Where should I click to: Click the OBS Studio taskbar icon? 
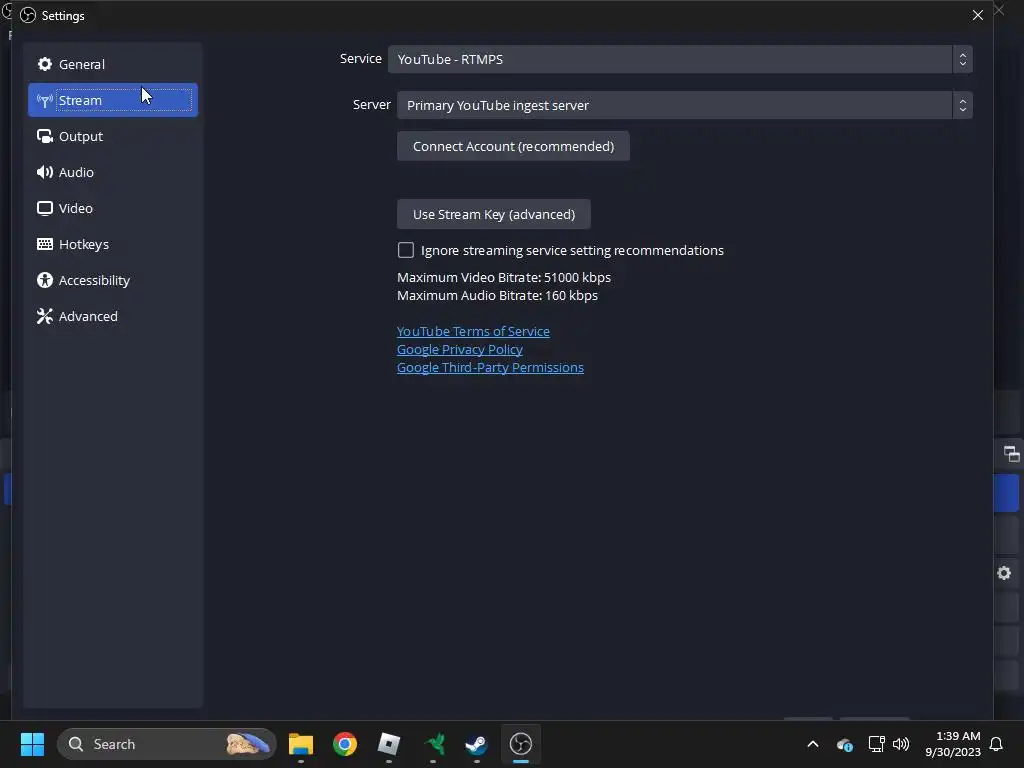520,744
